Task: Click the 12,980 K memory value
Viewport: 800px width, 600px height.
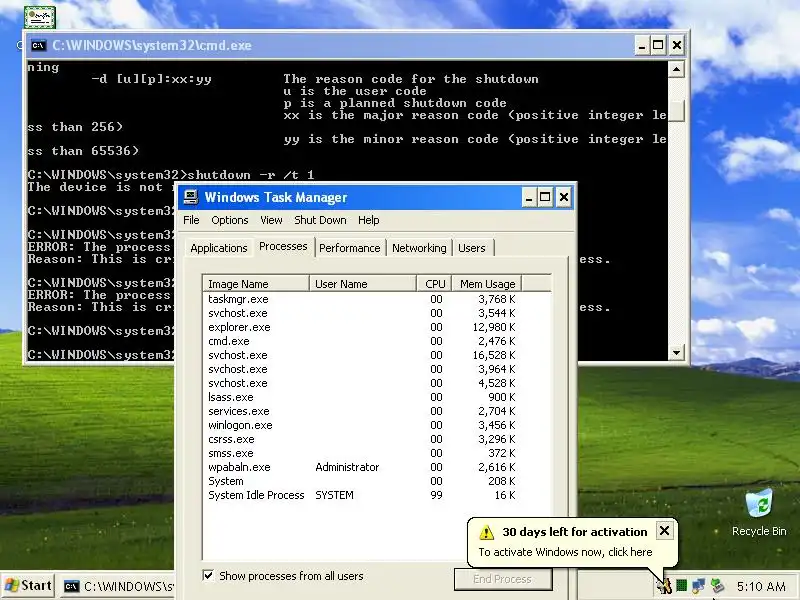Action: pos(494,327)
